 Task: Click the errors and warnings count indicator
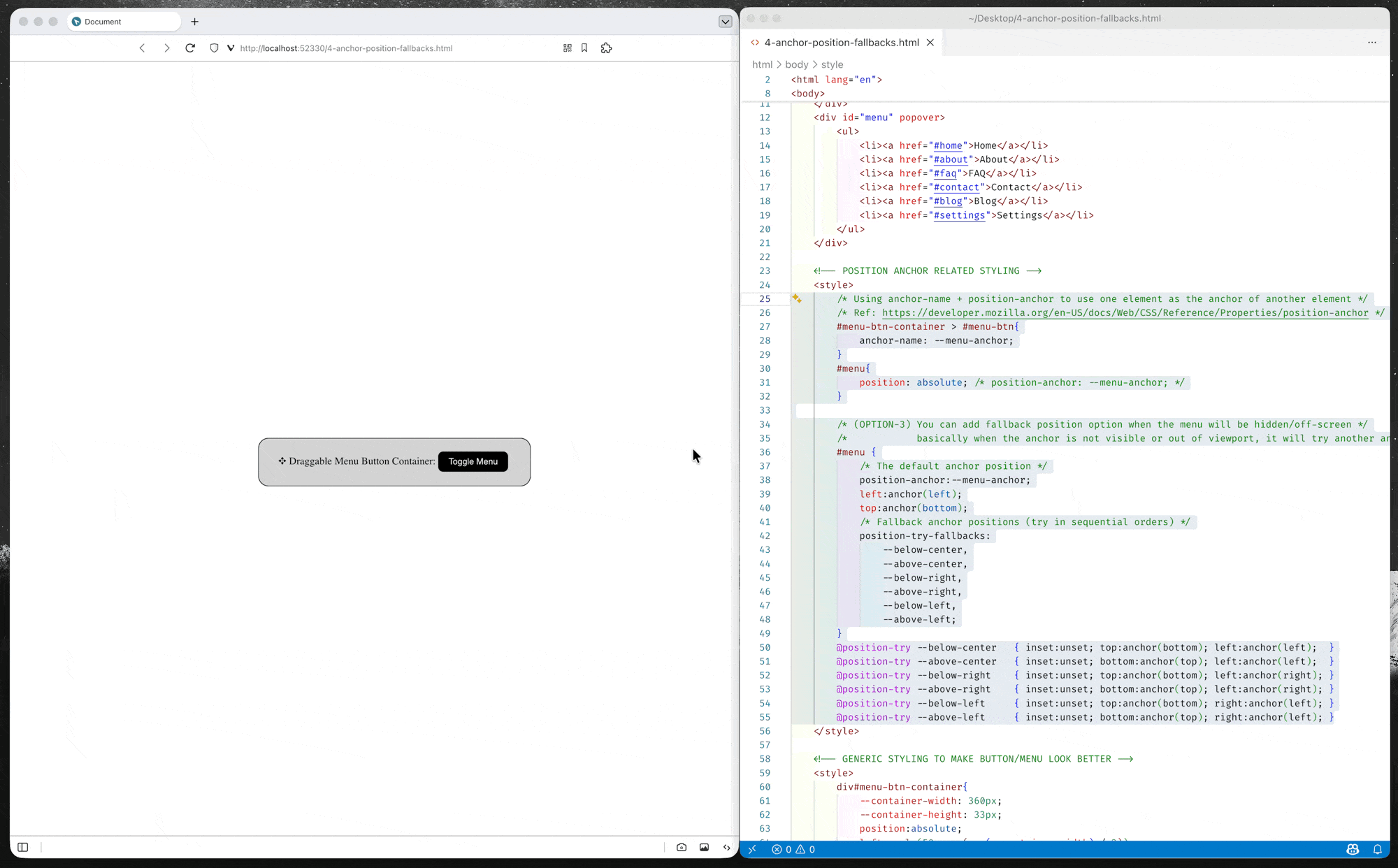click(x=793, y=849)
